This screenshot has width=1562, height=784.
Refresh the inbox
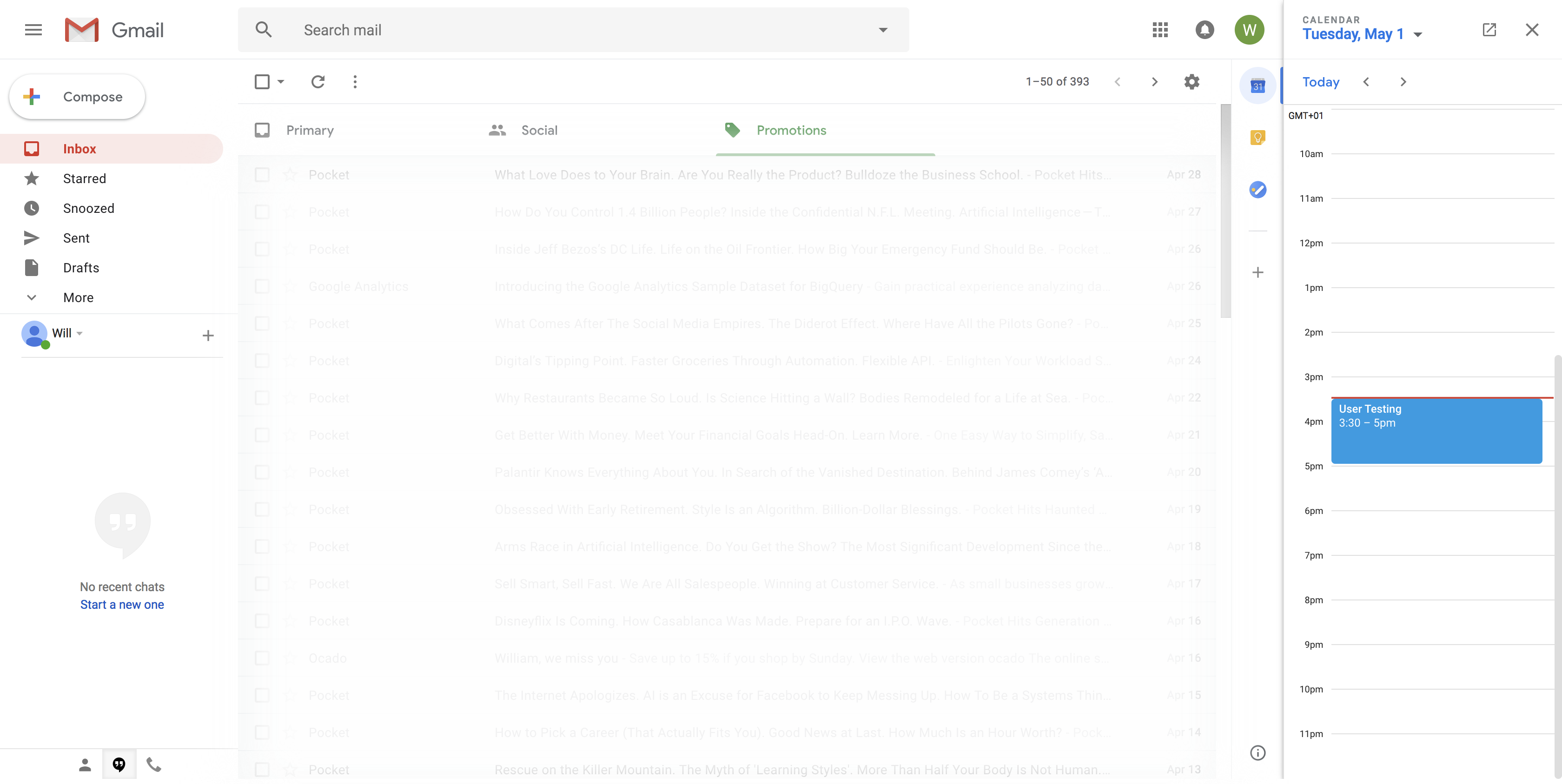click(x=318, y=82)
